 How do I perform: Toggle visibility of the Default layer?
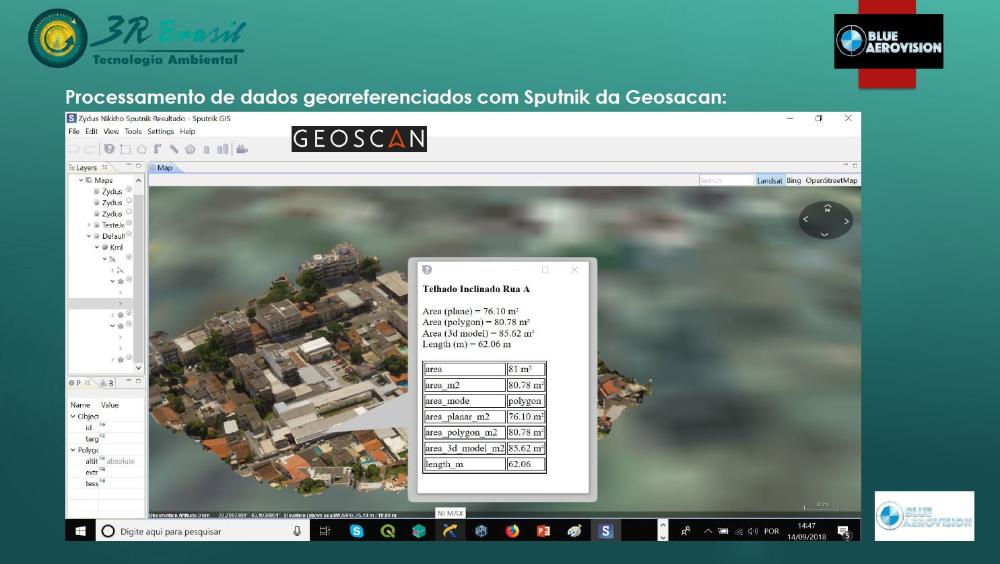tap(129, 235)
